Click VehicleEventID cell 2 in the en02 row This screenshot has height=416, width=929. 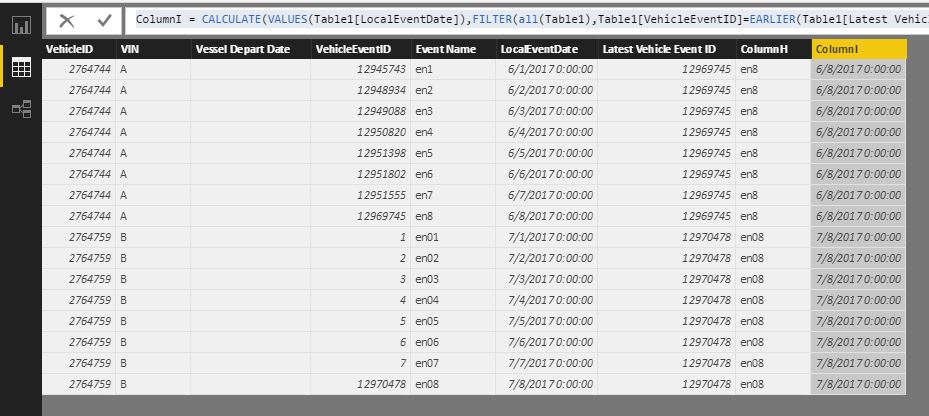361,258
